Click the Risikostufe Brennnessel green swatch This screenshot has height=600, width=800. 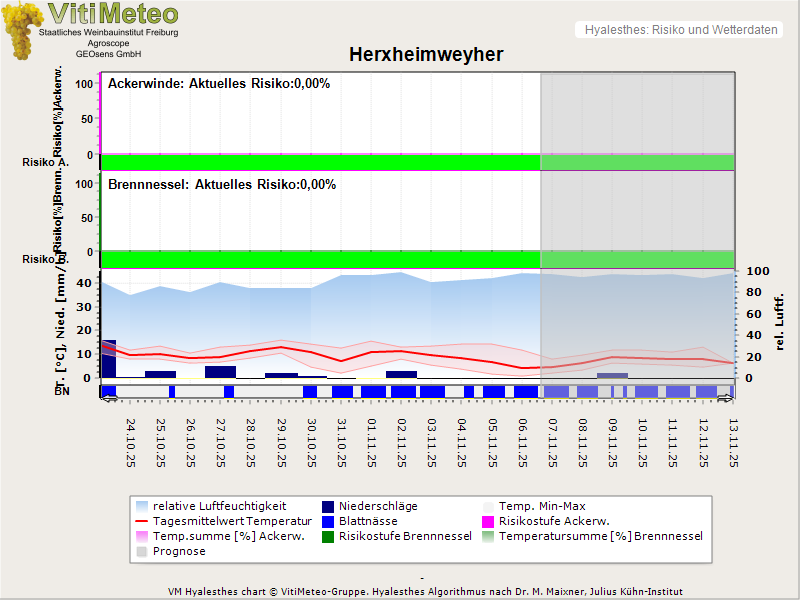click(x=327, y=536)
